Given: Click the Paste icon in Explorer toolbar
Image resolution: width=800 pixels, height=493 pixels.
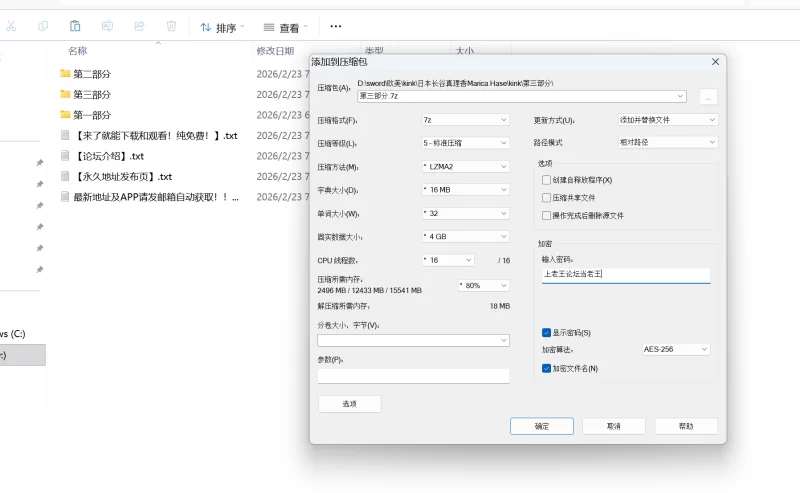Looking at the screenshot, I should tap(75, 26).
